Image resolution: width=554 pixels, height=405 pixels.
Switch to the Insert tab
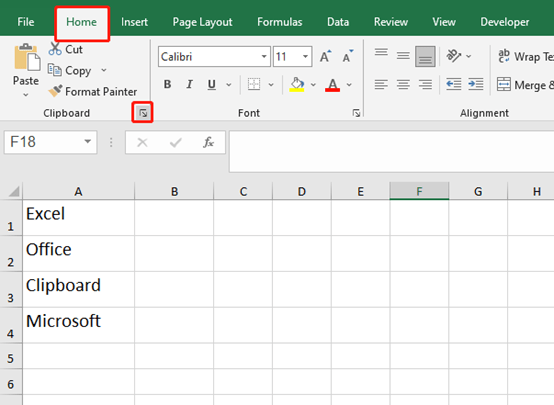(x=134, y=22)
